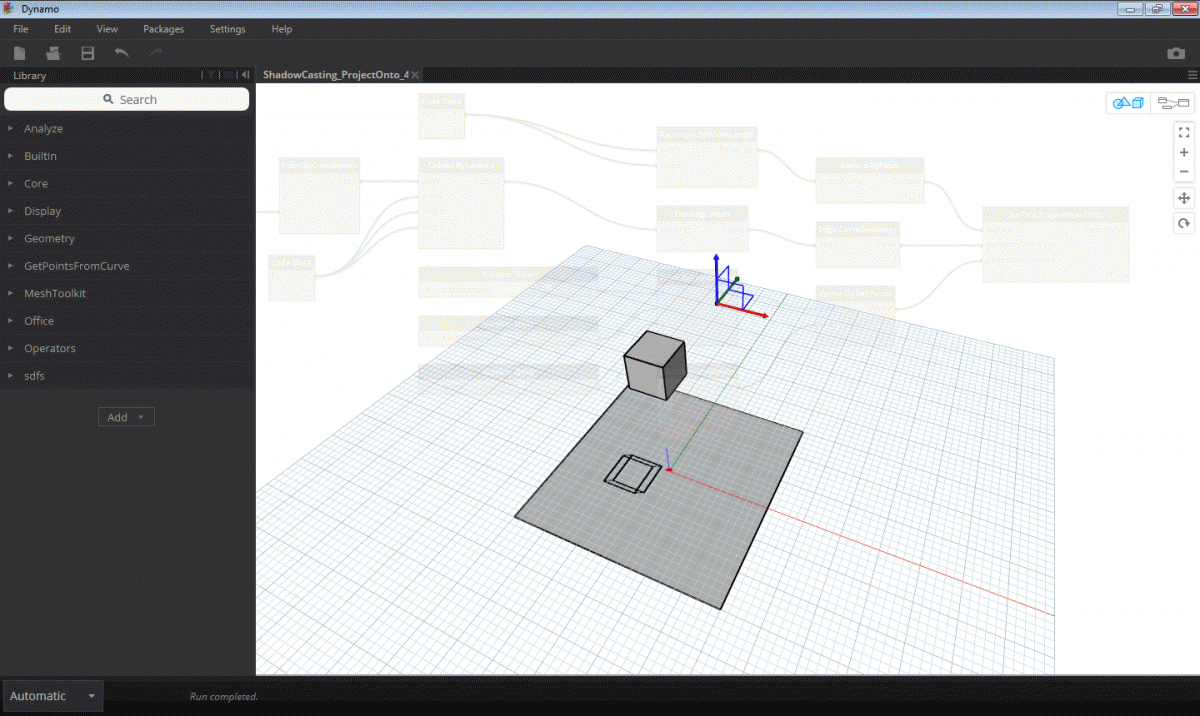Select the pan tool in the viewport

[1184, 198]
